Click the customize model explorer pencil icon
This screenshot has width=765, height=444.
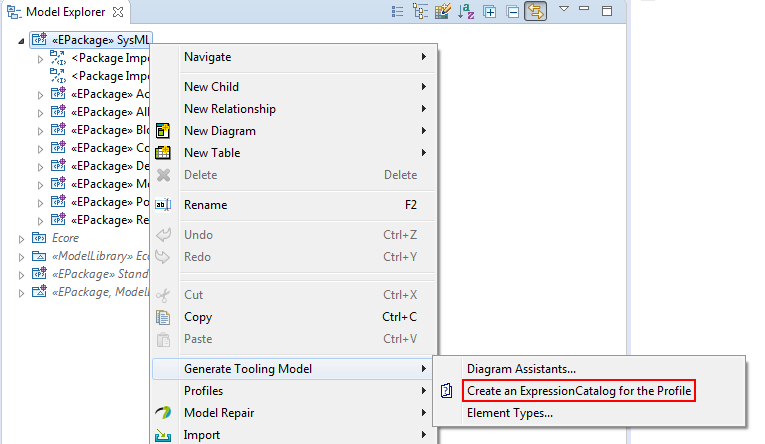point(443,11)
